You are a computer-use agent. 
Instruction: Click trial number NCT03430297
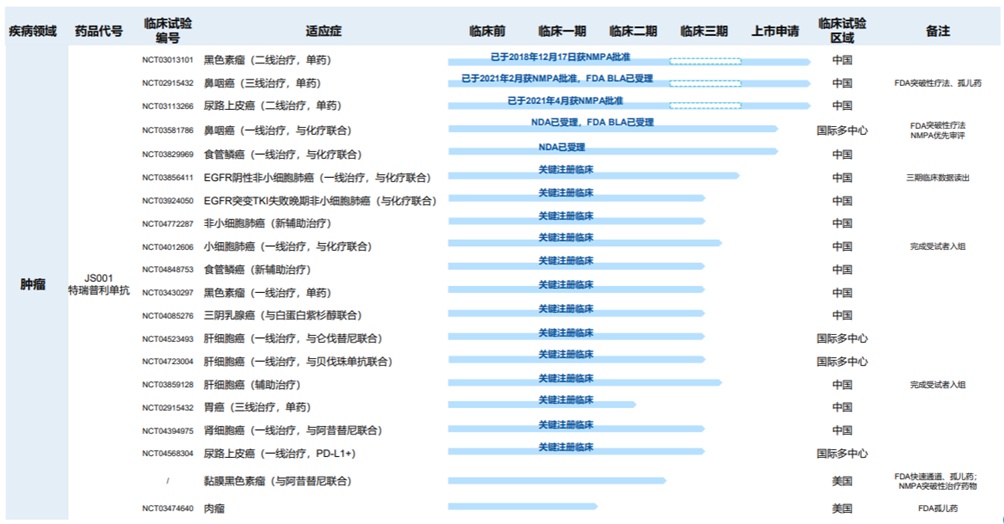click(168, 293)
